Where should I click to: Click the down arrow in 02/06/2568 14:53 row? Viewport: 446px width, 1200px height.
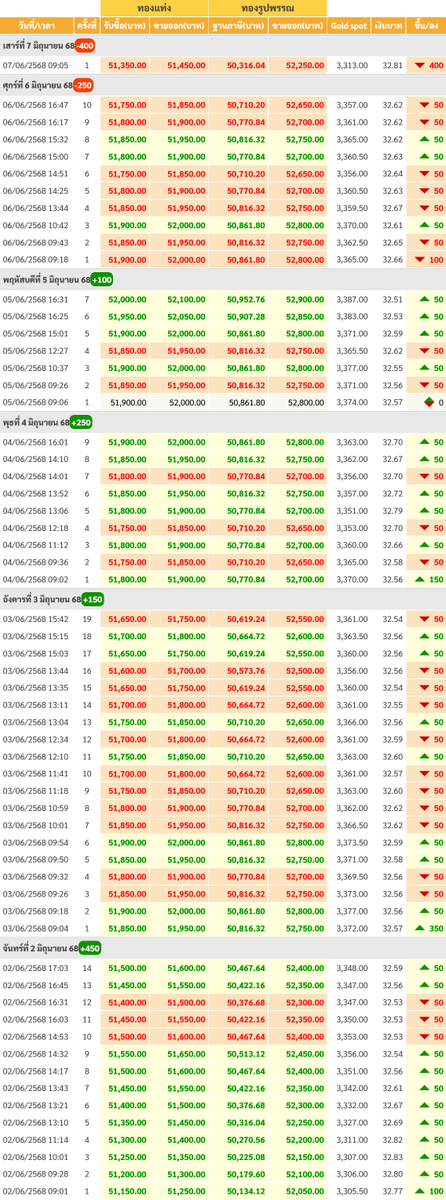tap(425, 1036)
